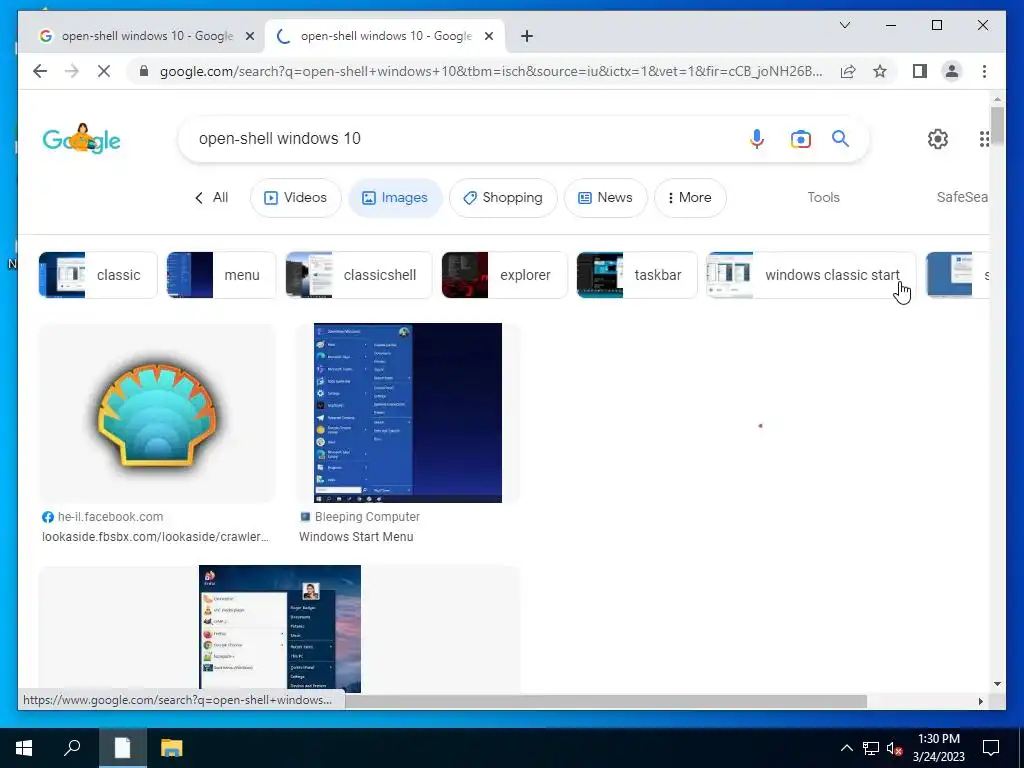Screen dimensions: 1024x768
Task: Open Bleeping Computer start menu image
Action: click(408, 413)
